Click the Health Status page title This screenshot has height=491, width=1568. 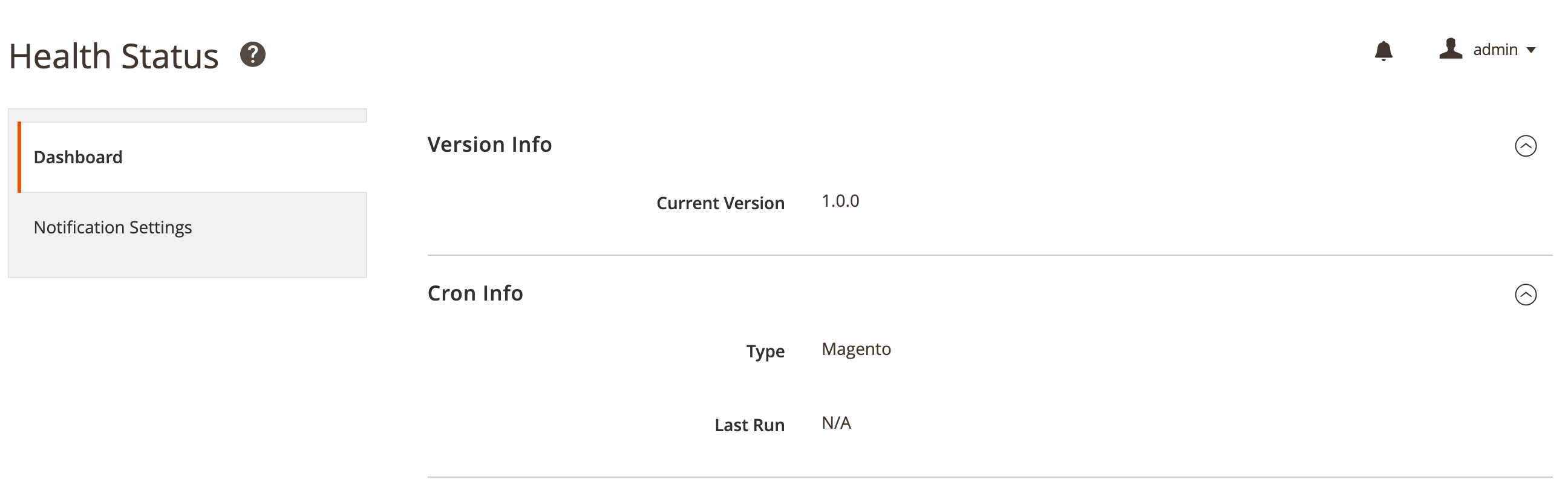tap(114, 56)
